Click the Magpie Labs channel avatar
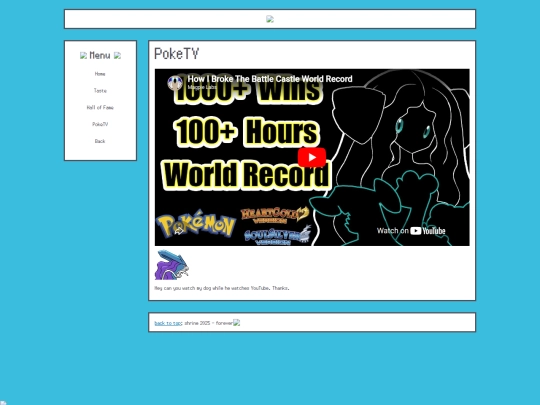The width and height of the screenshot is (540, 405). 175,83
